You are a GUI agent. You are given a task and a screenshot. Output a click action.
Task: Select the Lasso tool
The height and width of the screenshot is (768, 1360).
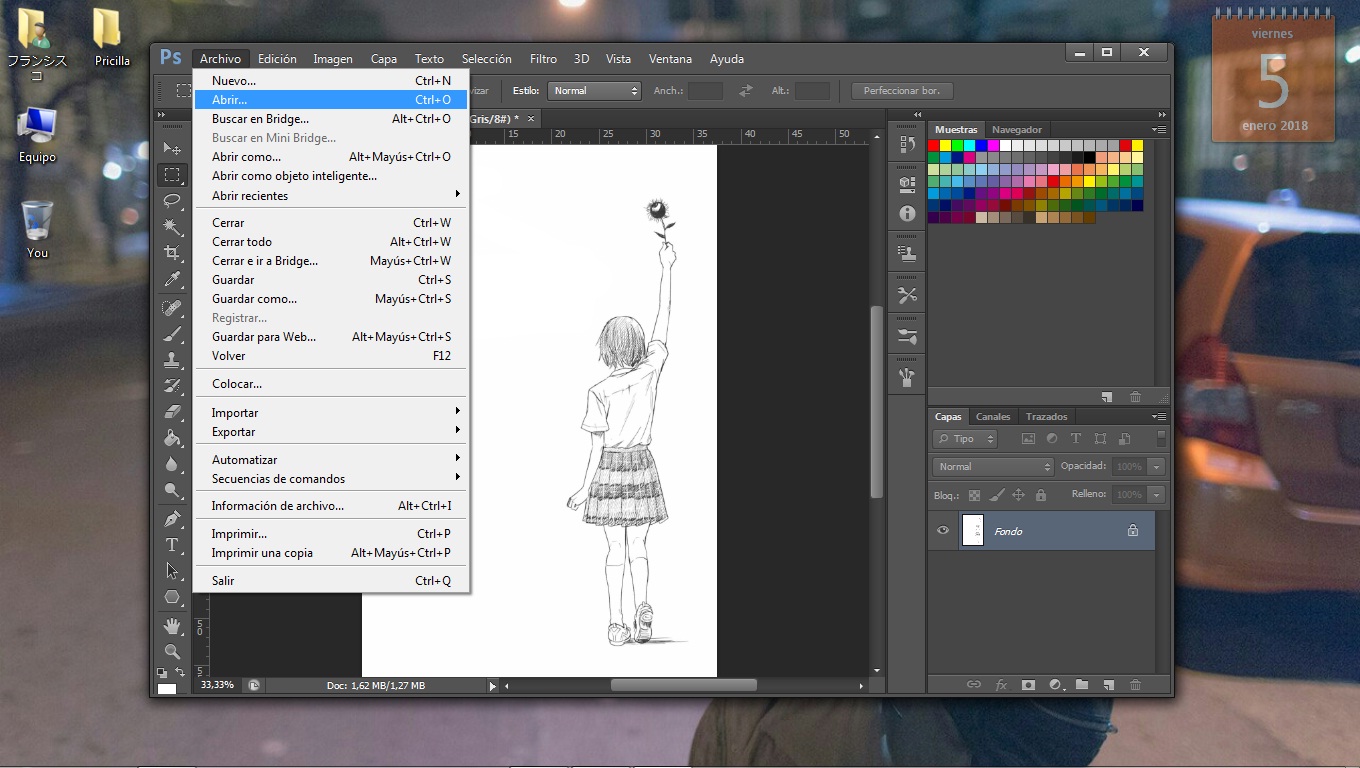[x=172, y=201]
